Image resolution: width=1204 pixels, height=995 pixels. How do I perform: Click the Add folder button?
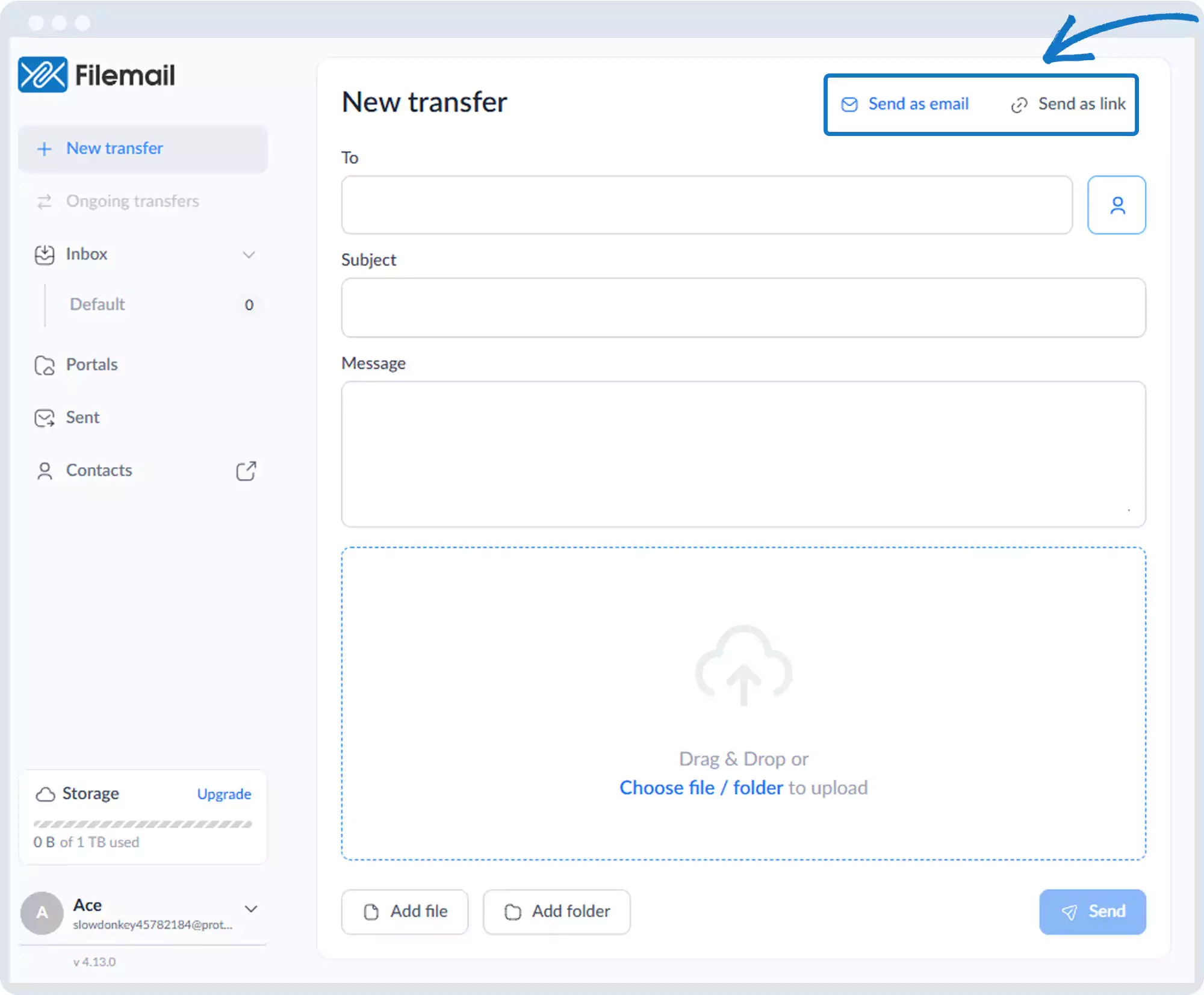tap(556, 911)
